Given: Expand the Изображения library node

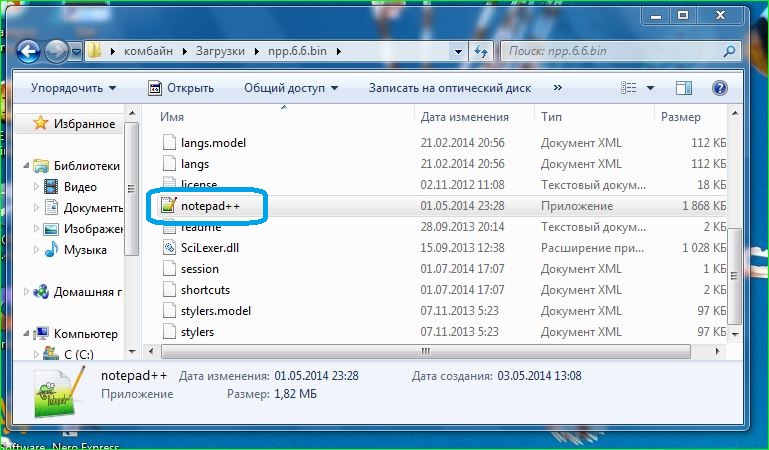Looking at the screenshot, I should tap(36, 229).
